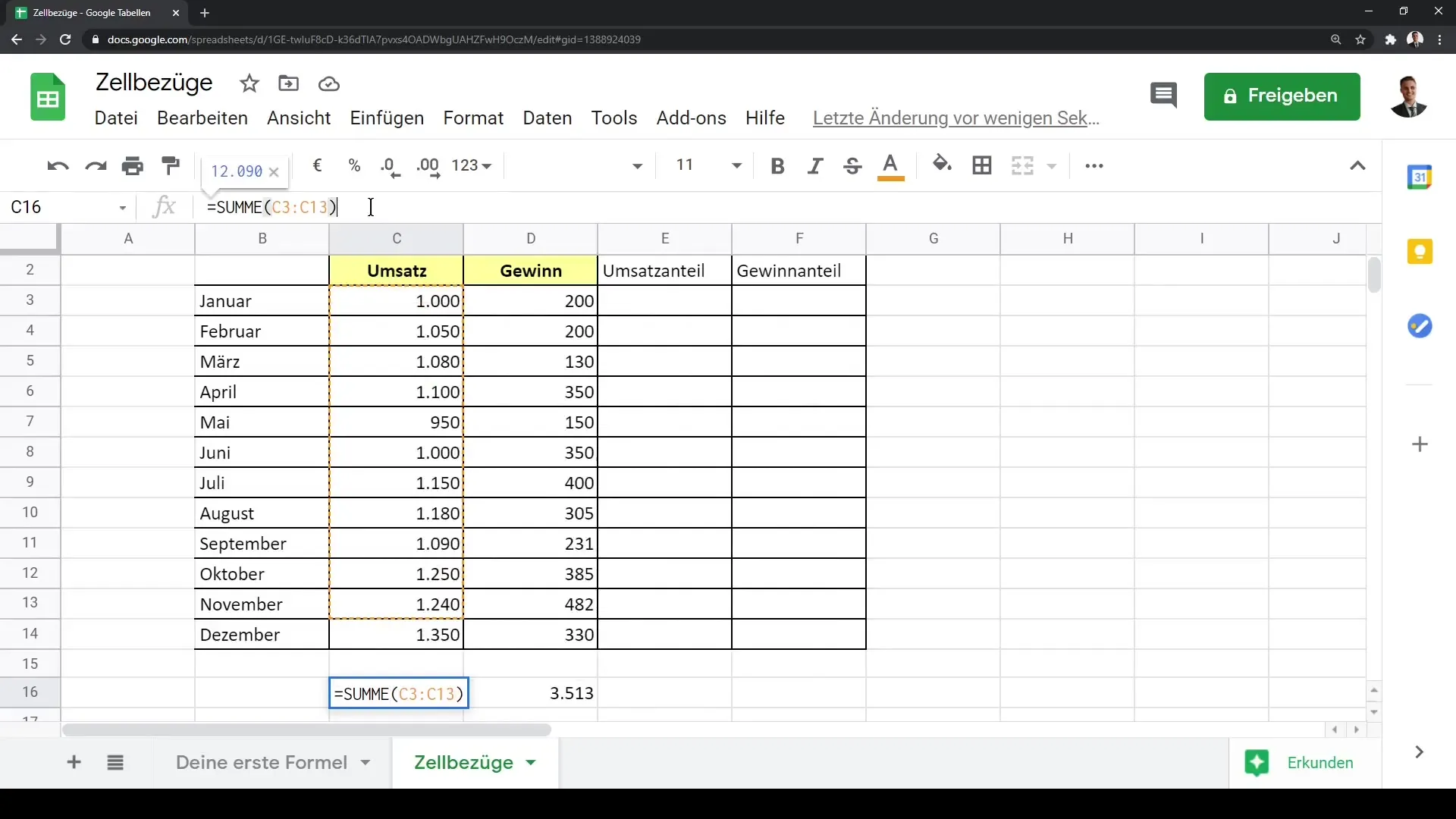Click the horizontal scrollbar

coord(306,730)
